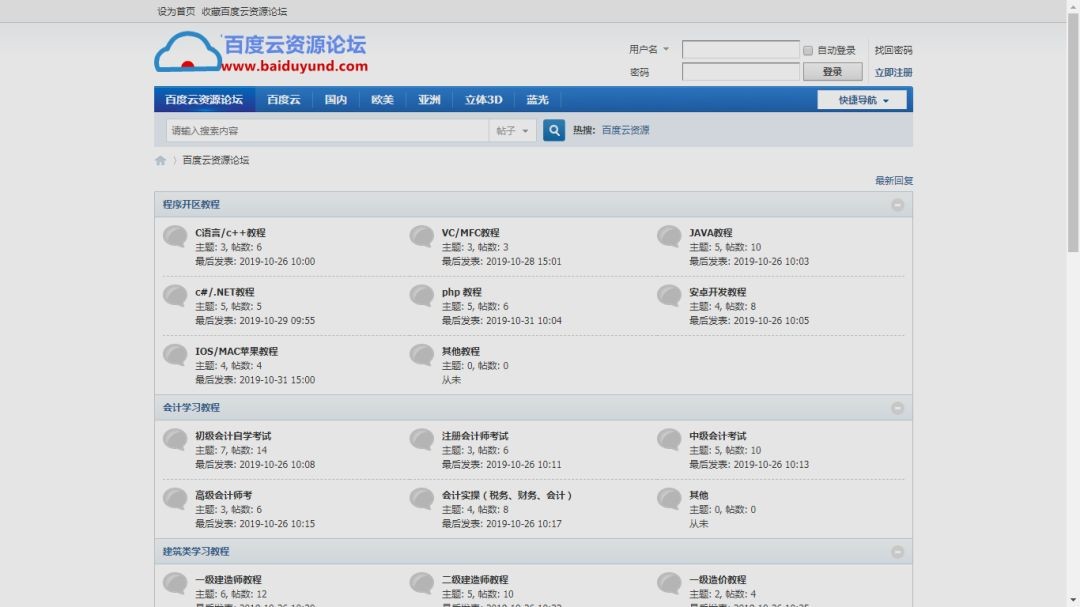Click chat bubble icon beside php 教程

(x=422, y=296)
